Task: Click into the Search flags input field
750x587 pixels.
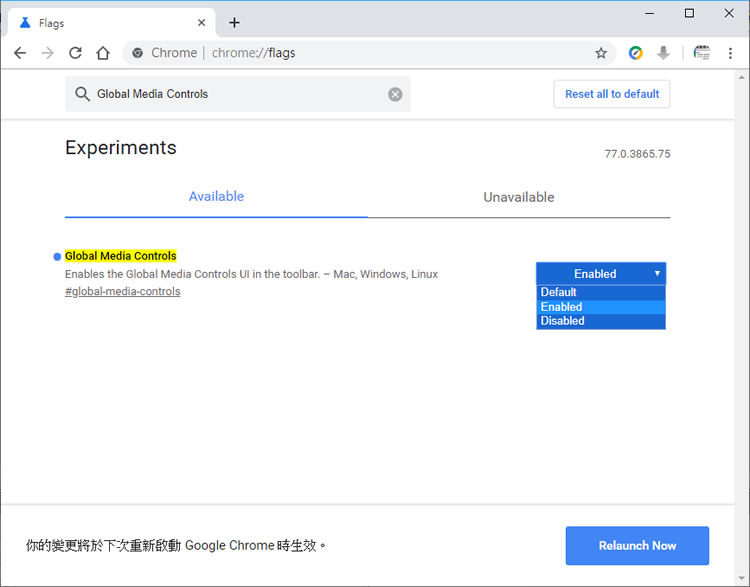Action: pyautogui.click(x=239, y=94)
